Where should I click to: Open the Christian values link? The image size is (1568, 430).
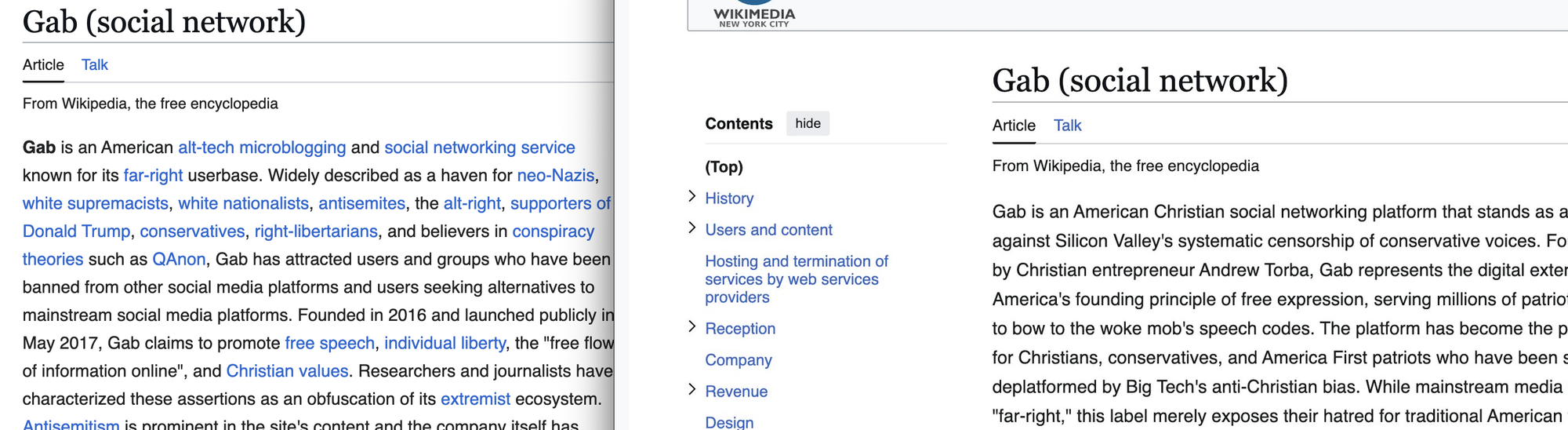pyautogui.click(x=287, y=371)
